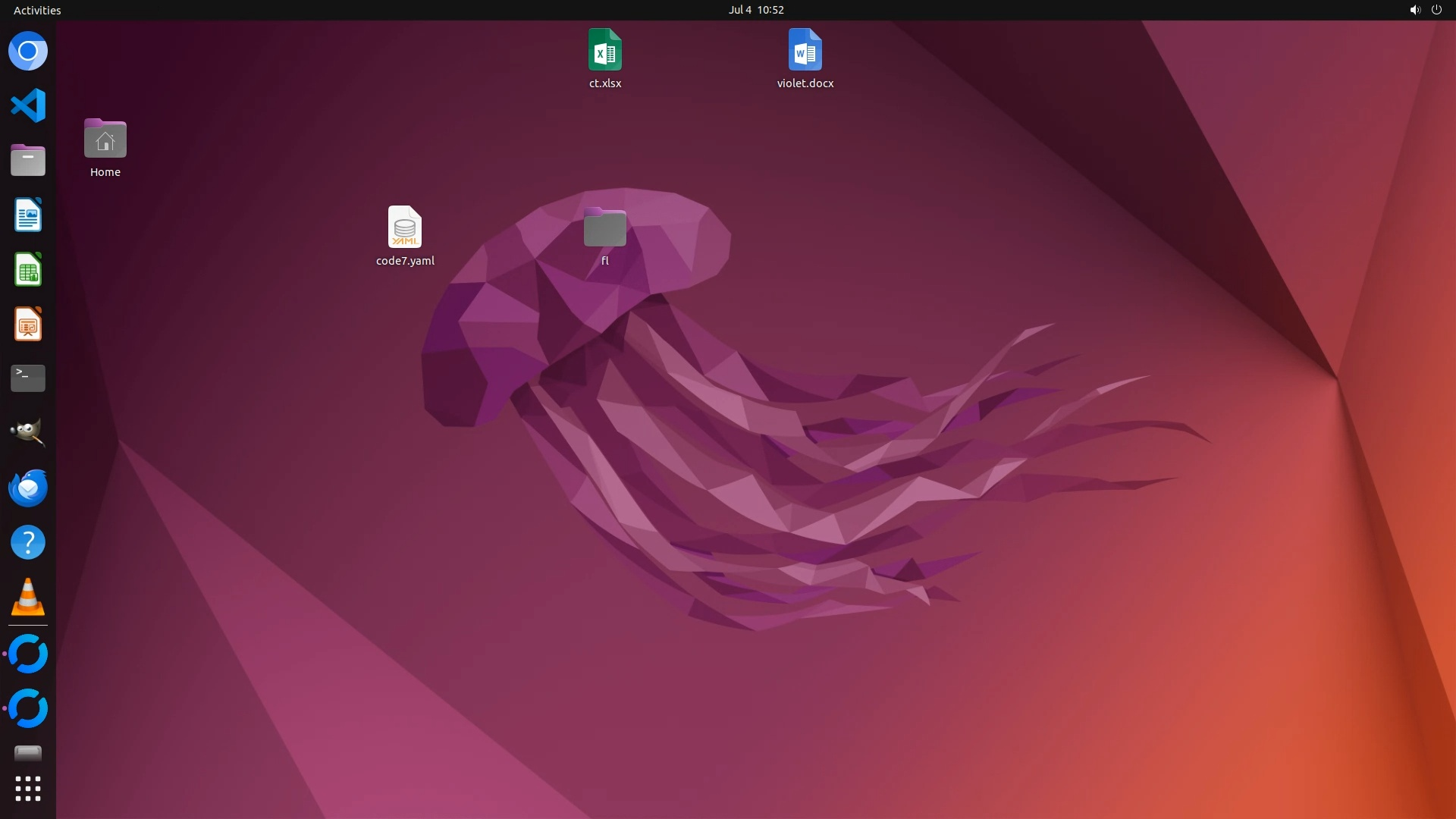
Task: Open the Jul 4 clock calendar menu
Action: point(755,10)
